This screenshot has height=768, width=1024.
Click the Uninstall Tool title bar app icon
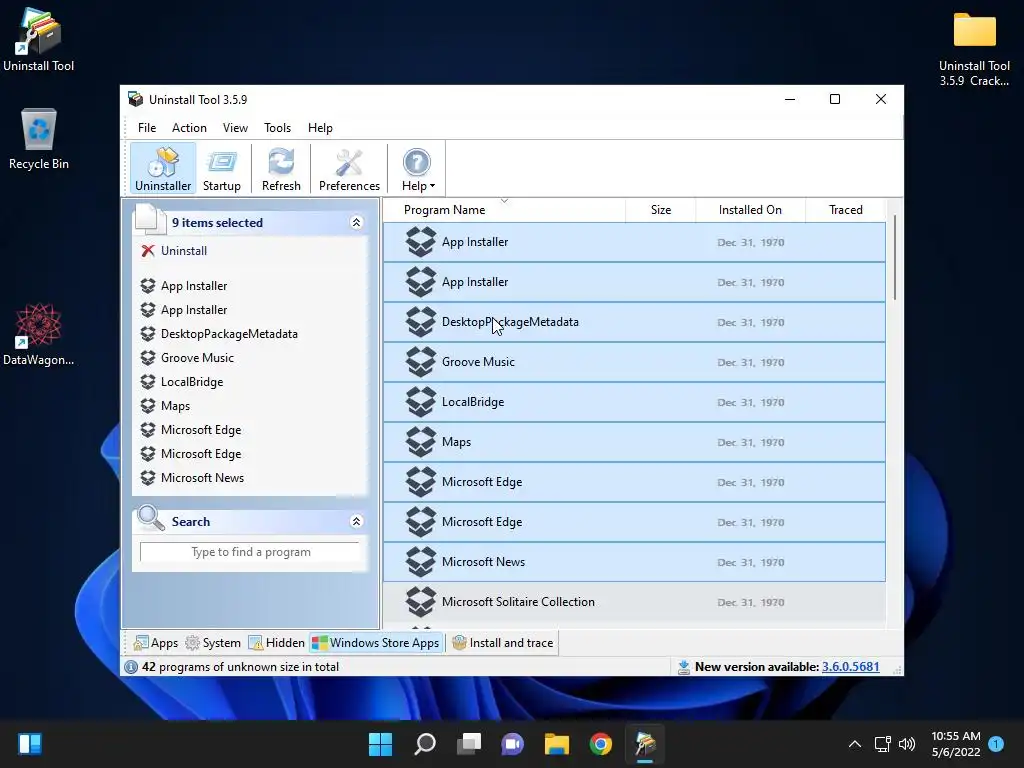tap(135, 99)
